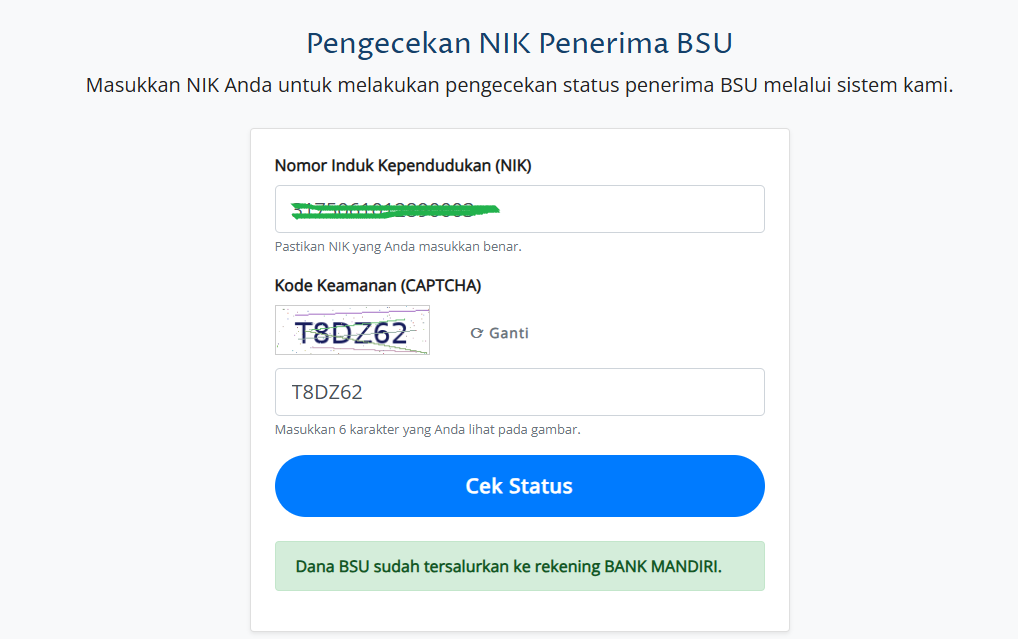This screenshot has width=1018, height=639.
Task: Click the circular refresh icon beside Ganti
Action: pos(477,333)
